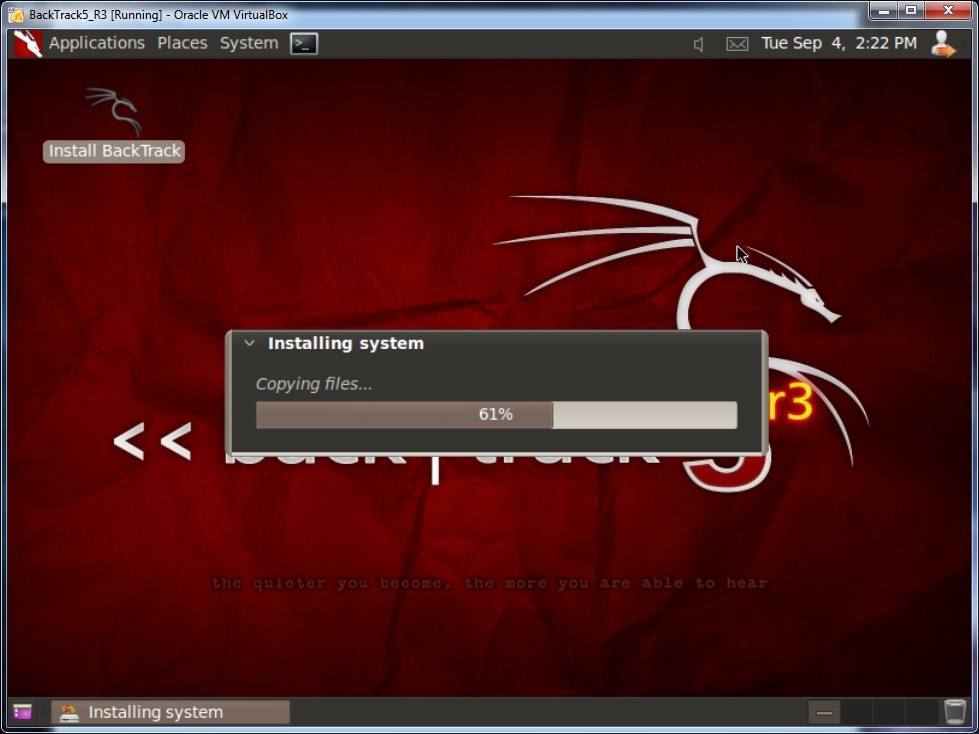Open the Applications menu
The height and width of the screenshot is (734, 979).
click(x=97, y=43)
